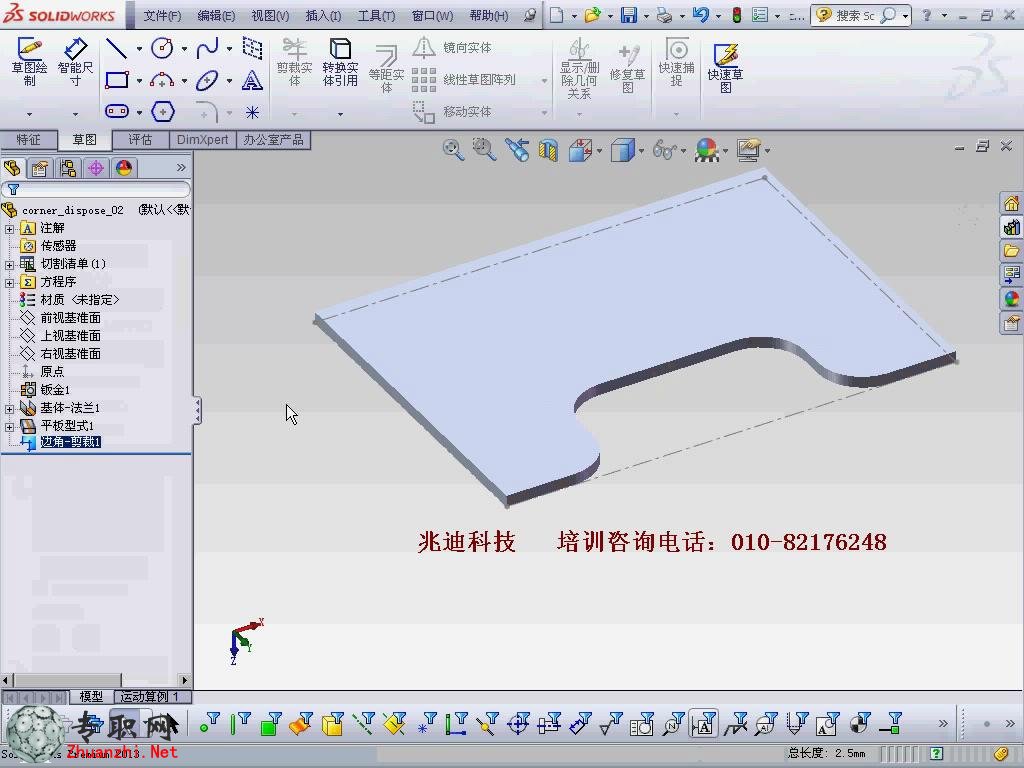Screen dimensions: 1024x768
Task: Open the PropertyManager panel tab icon
Action: tap(39, 168)
